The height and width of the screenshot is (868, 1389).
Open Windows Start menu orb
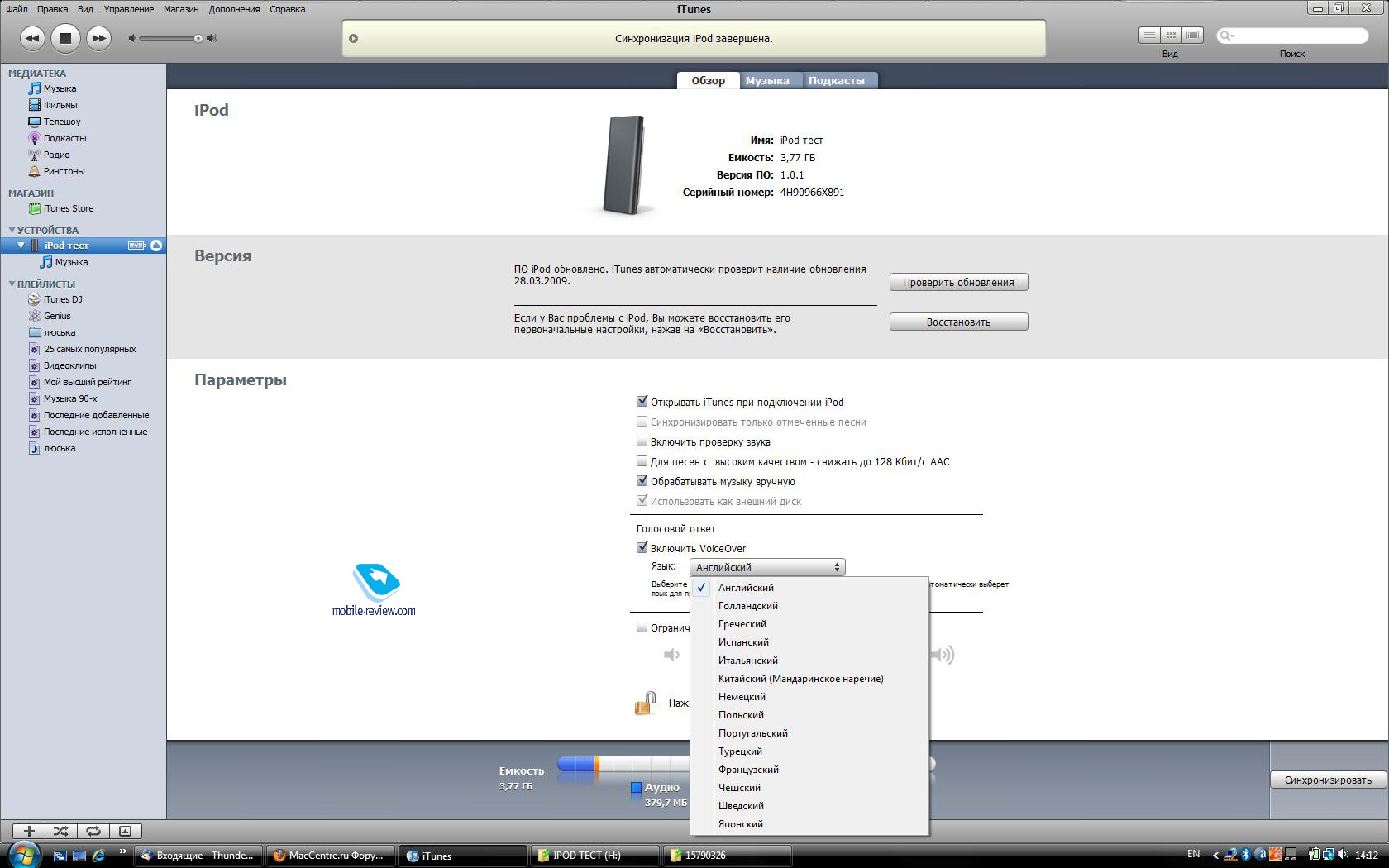[23, 854]
